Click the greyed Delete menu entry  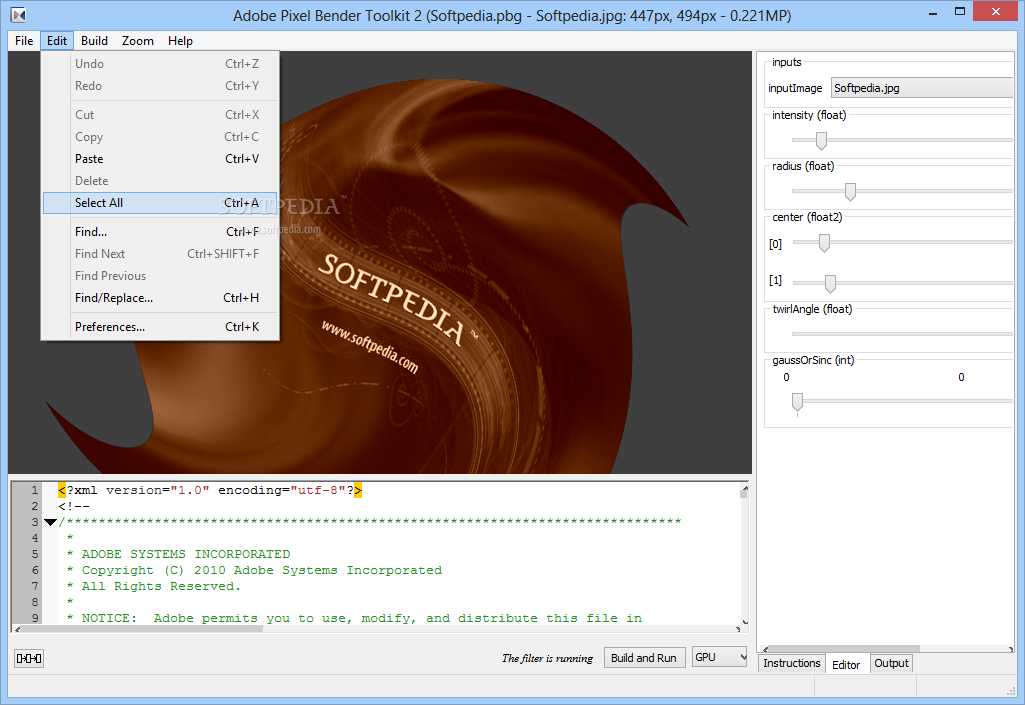coord(160,181)
